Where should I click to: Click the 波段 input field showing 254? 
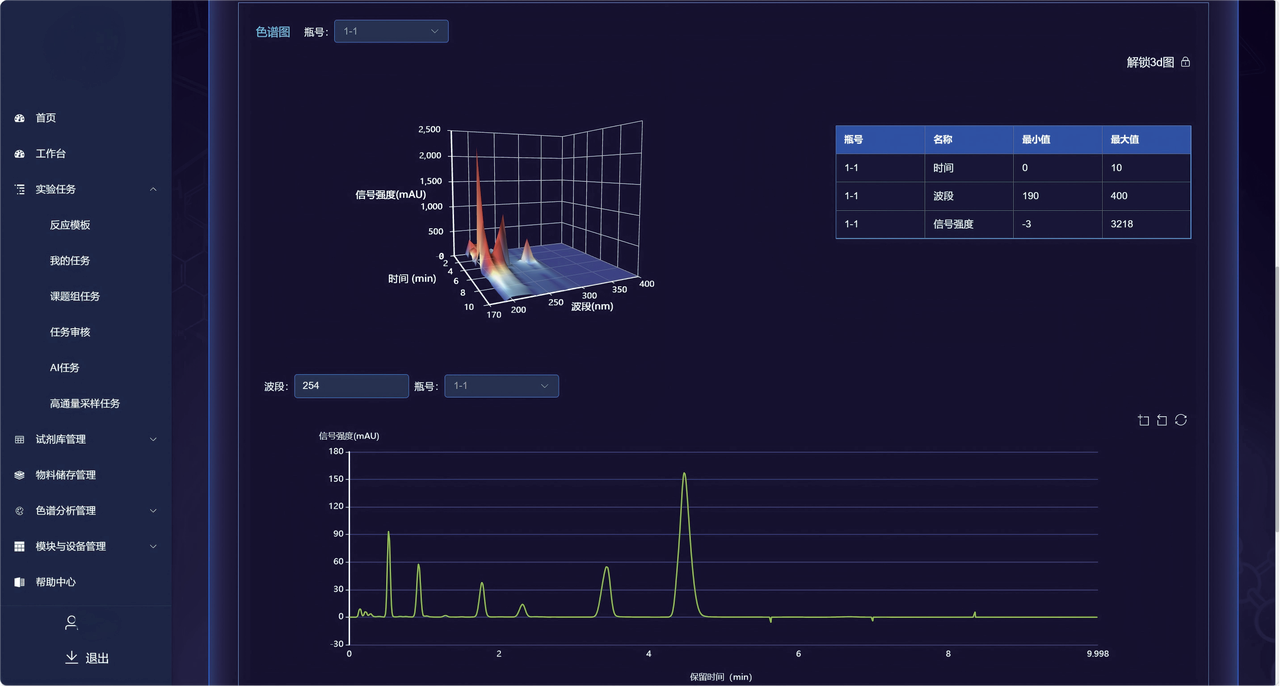[x=351, y=386]
